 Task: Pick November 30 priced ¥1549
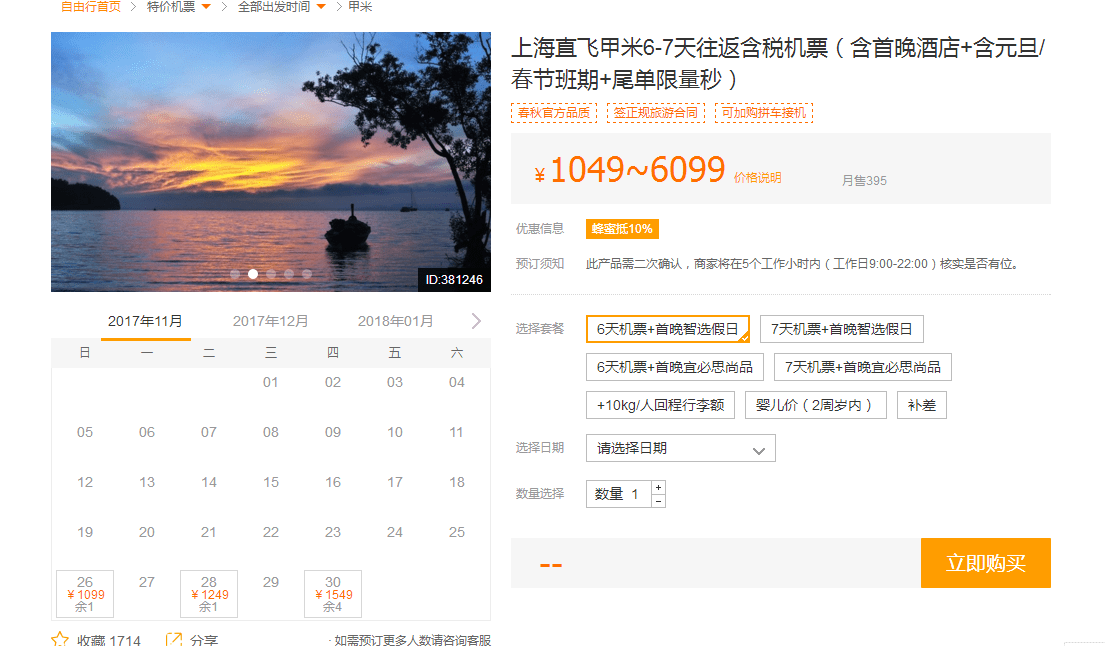(333, 594)
